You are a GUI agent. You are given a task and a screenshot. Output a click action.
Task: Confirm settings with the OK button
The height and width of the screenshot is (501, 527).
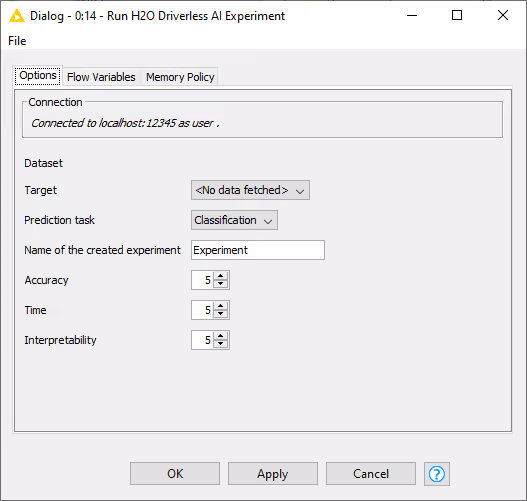175,474
